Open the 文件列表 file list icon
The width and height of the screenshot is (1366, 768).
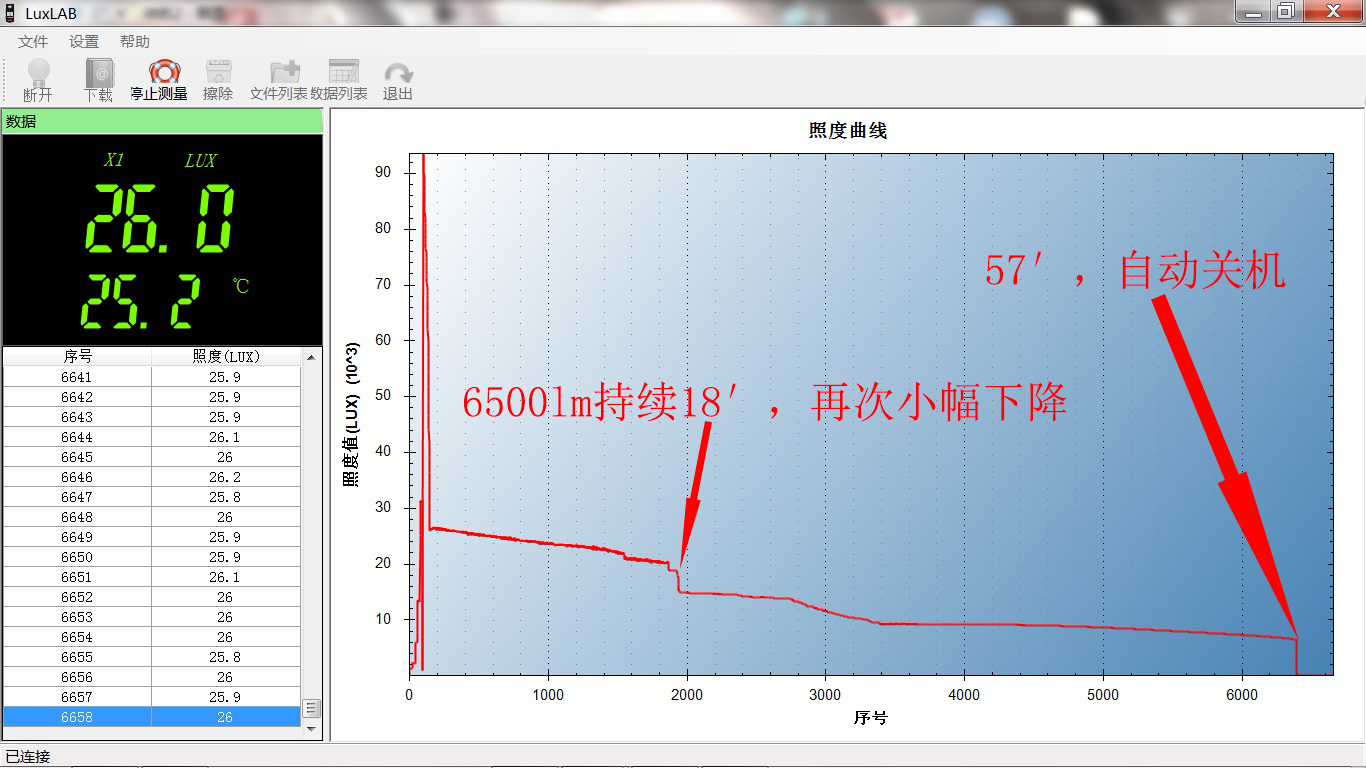coord(279,81)
